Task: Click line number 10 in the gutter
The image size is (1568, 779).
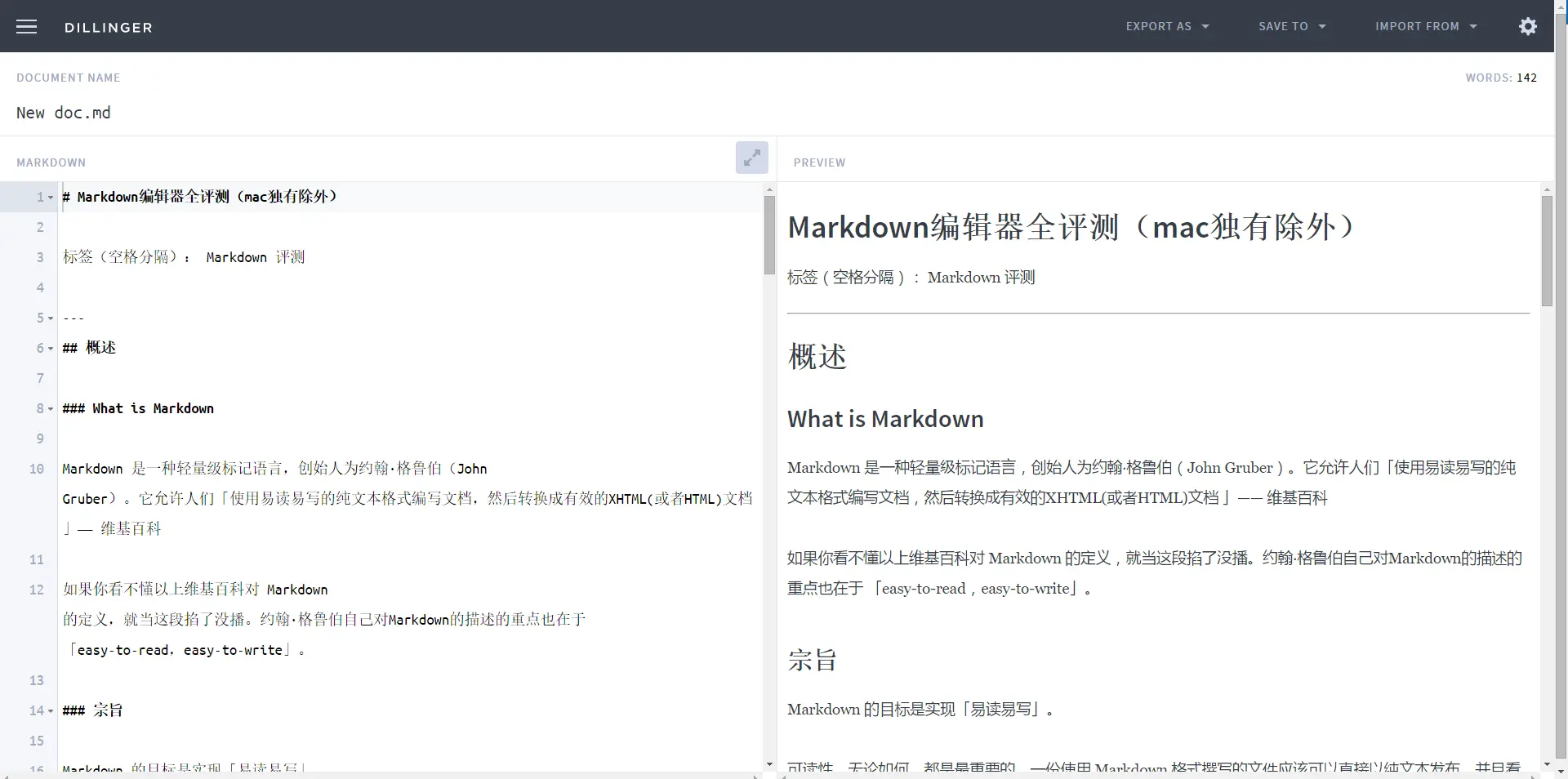Action: coord(37,469)
